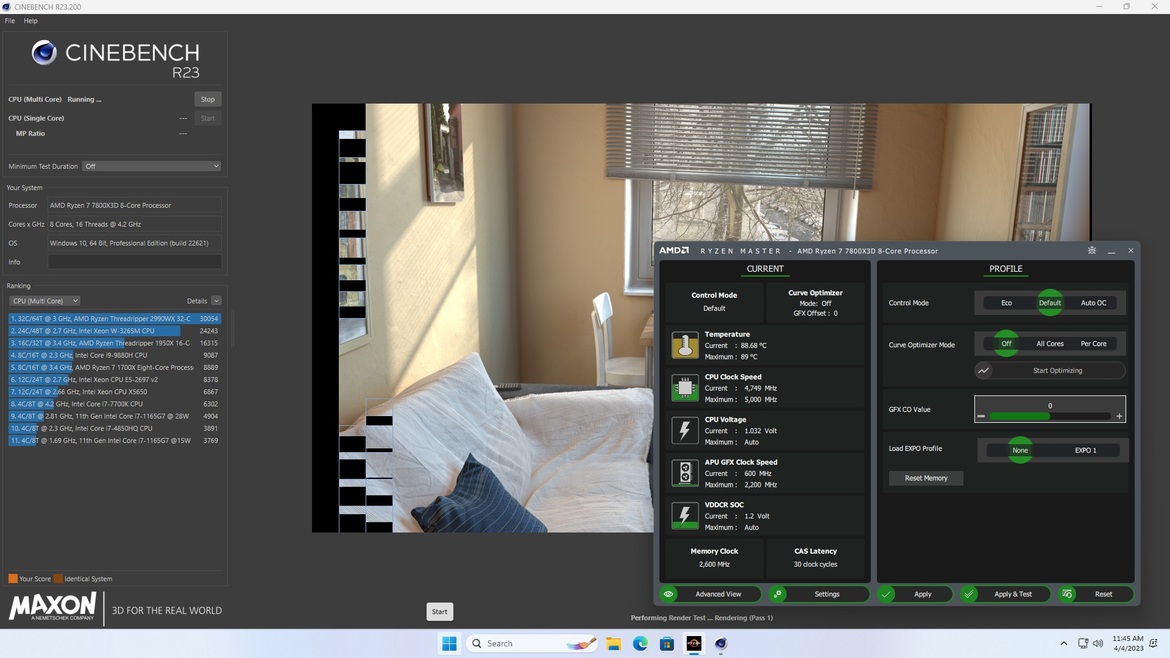Select the Intel Xeon W-3265M ranking row
This screenshot has width=1170, height=658.
[114, 330]
